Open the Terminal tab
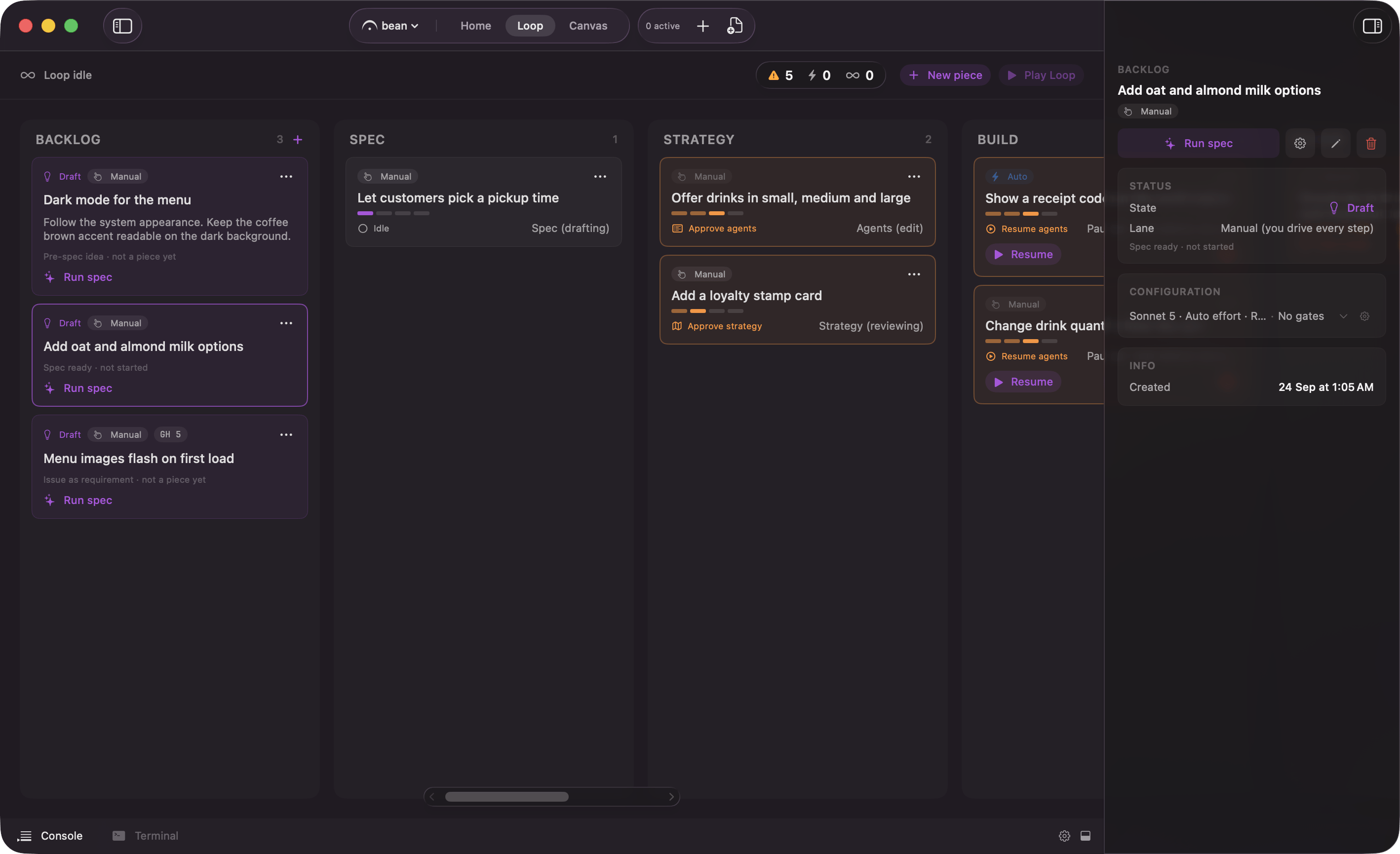This screenshot has width=1400, height=854. (146, 835)
